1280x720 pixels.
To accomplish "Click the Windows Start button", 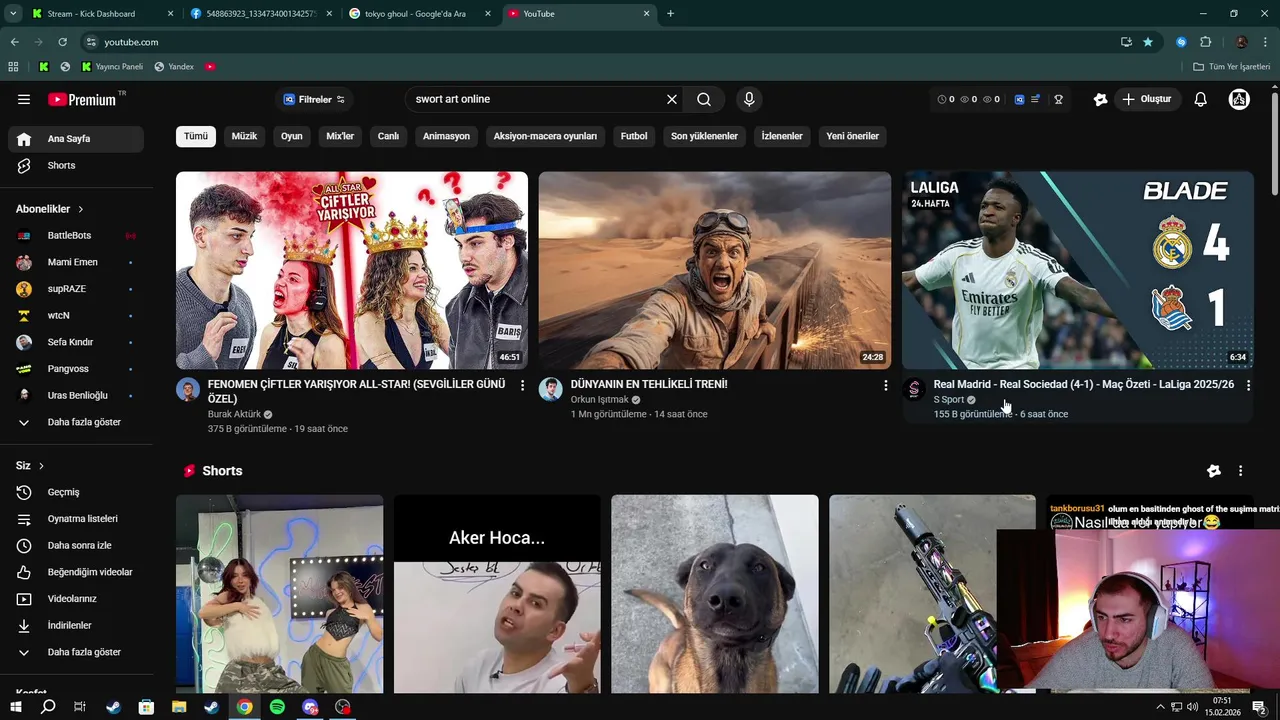I will pyautogui.click(x=15, y=707).
